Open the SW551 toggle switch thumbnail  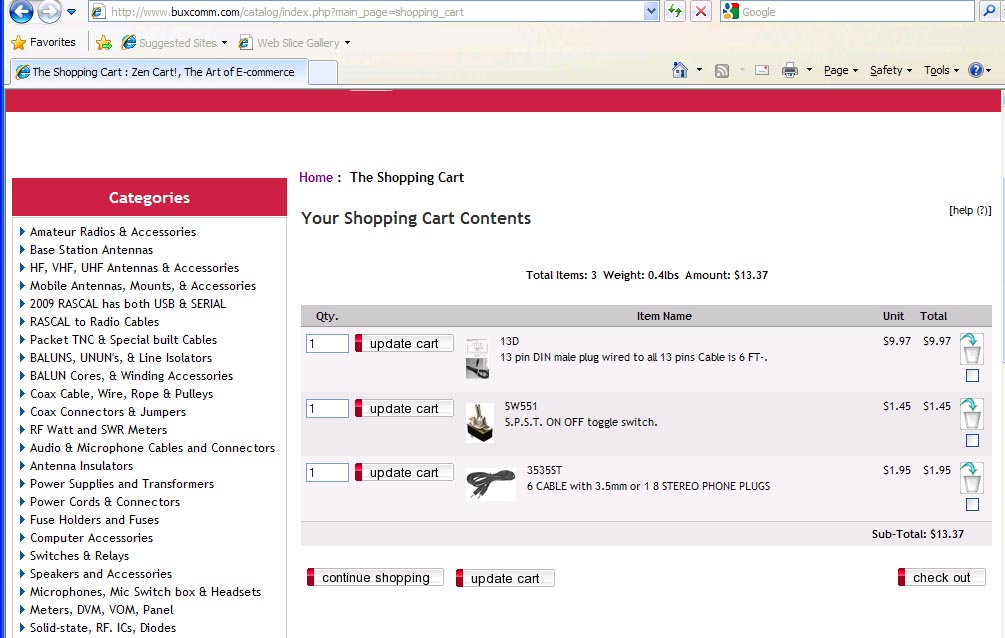480,423
